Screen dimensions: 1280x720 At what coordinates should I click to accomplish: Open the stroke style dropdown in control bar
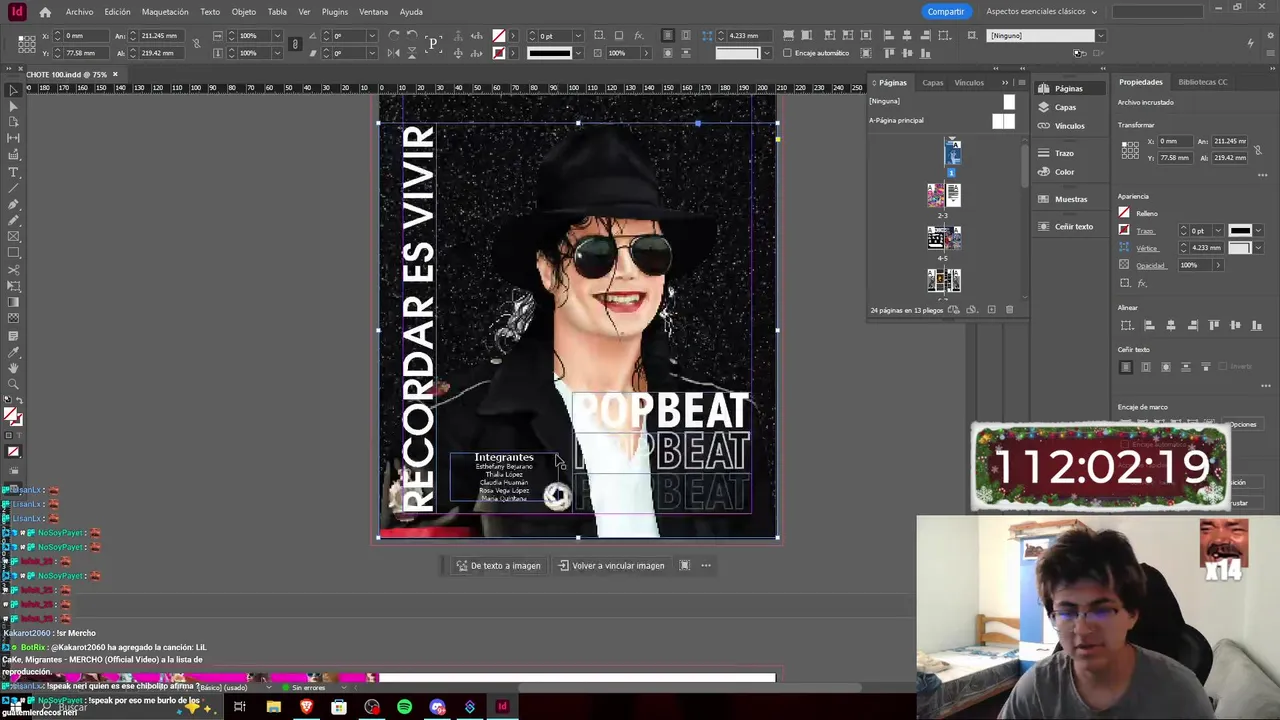pos(578,53)
